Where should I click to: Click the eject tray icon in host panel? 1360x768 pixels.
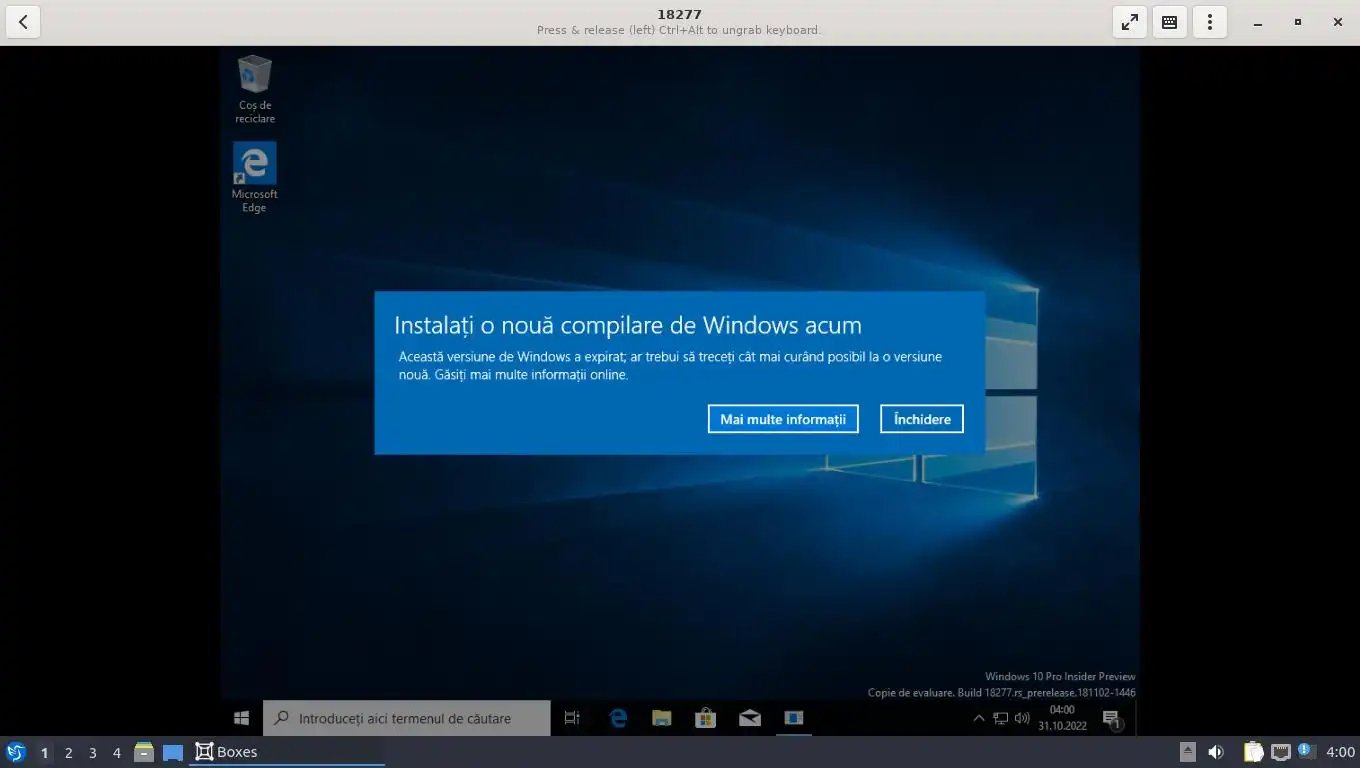point(1188,752)
